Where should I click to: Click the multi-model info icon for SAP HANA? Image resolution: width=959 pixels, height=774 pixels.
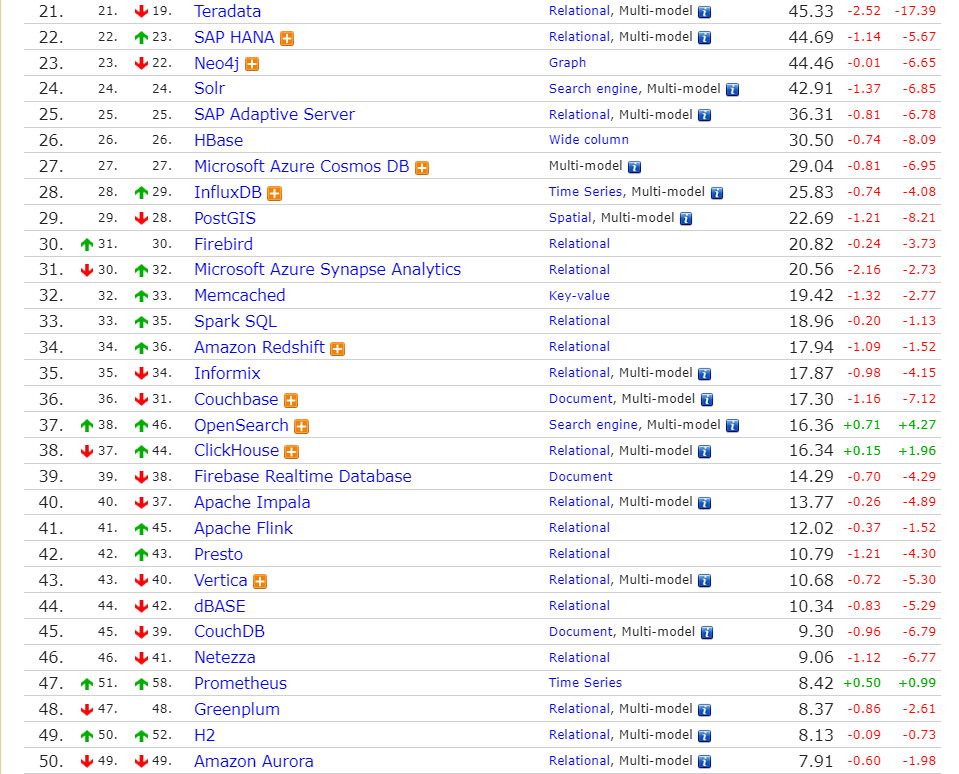coord(705,37)
